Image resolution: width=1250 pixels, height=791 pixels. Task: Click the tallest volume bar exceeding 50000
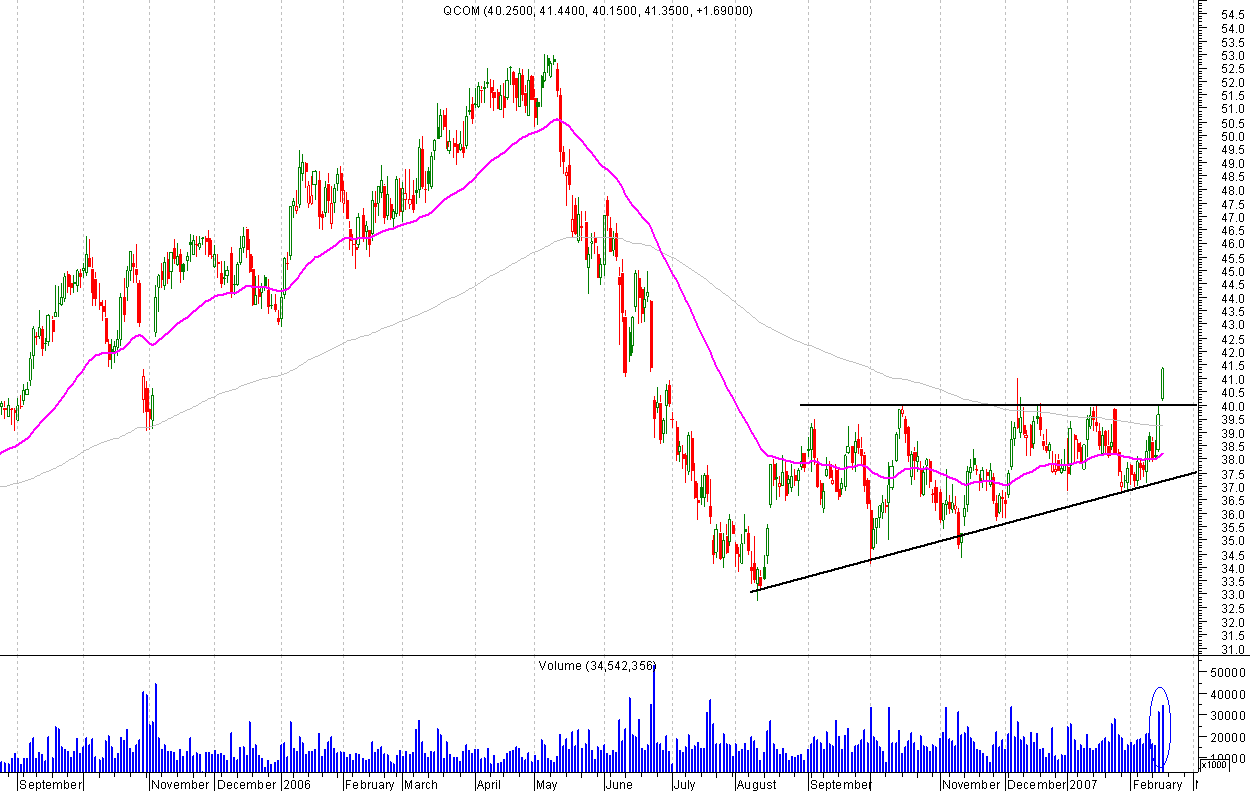(654, 716)
